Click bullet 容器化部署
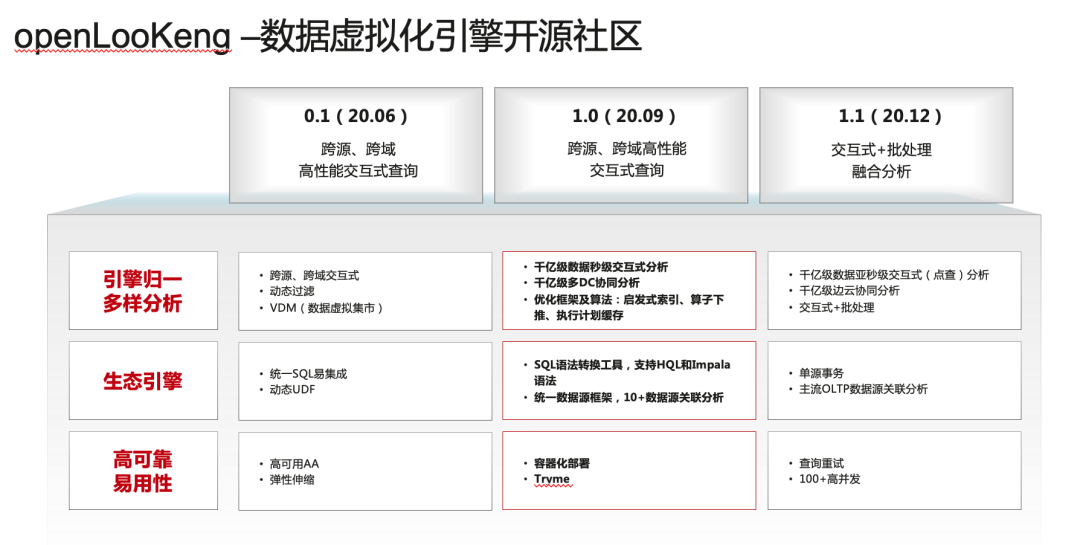1080x545 pixels. (562, 464)
